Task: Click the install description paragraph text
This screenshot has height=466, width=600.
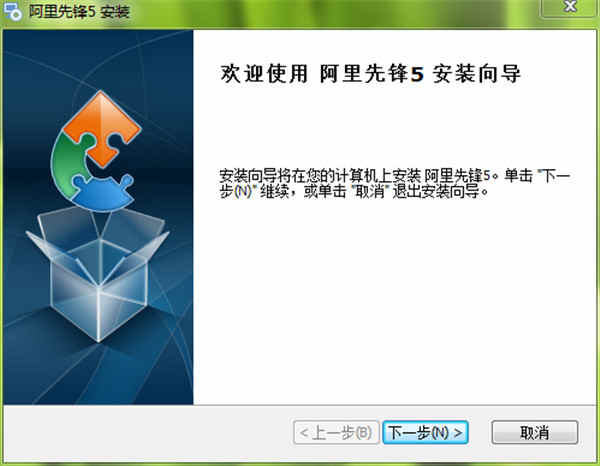Action: (x=395, y=183)
